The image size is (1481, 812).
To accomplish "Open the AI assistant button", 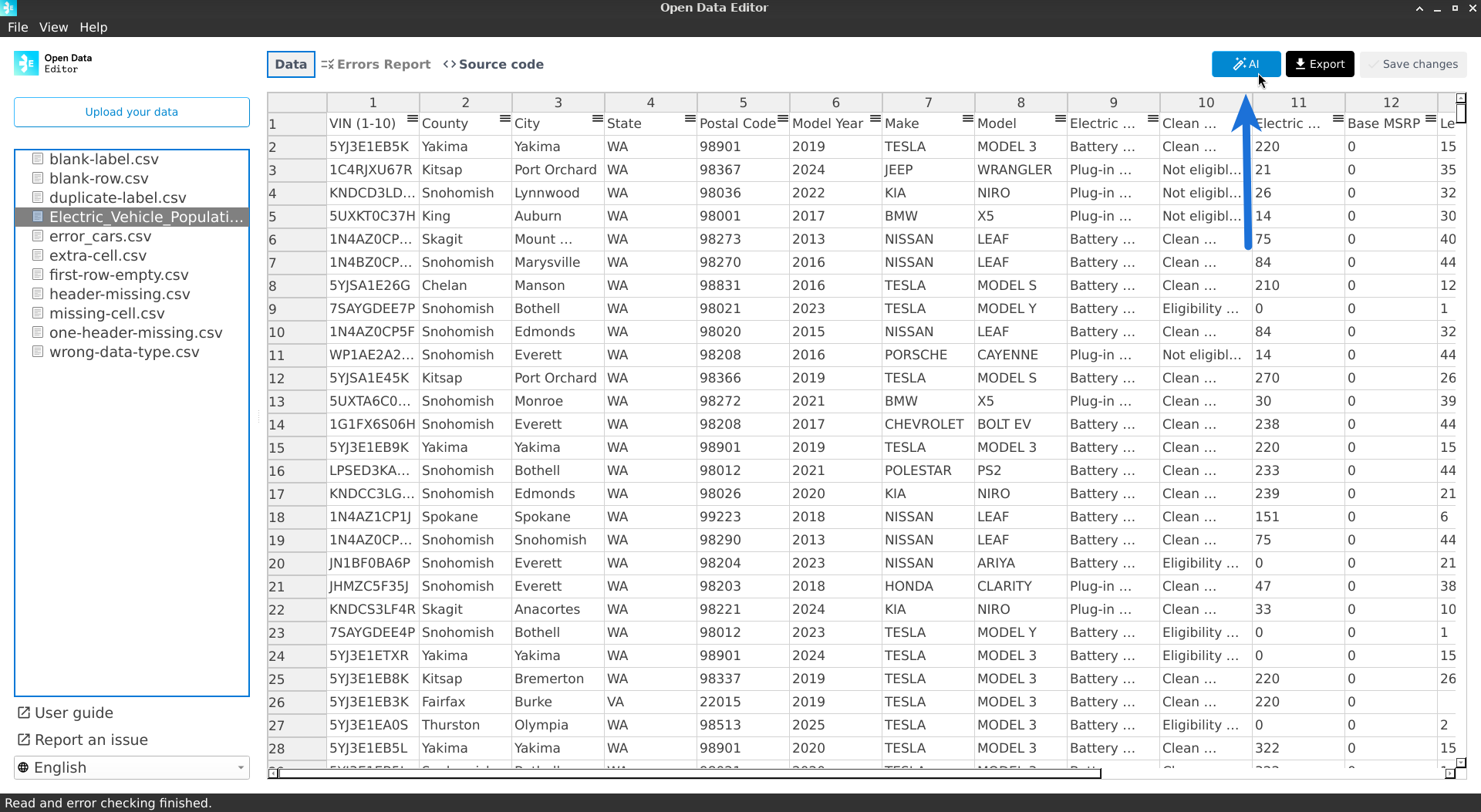I will (x=1245, y=64).
